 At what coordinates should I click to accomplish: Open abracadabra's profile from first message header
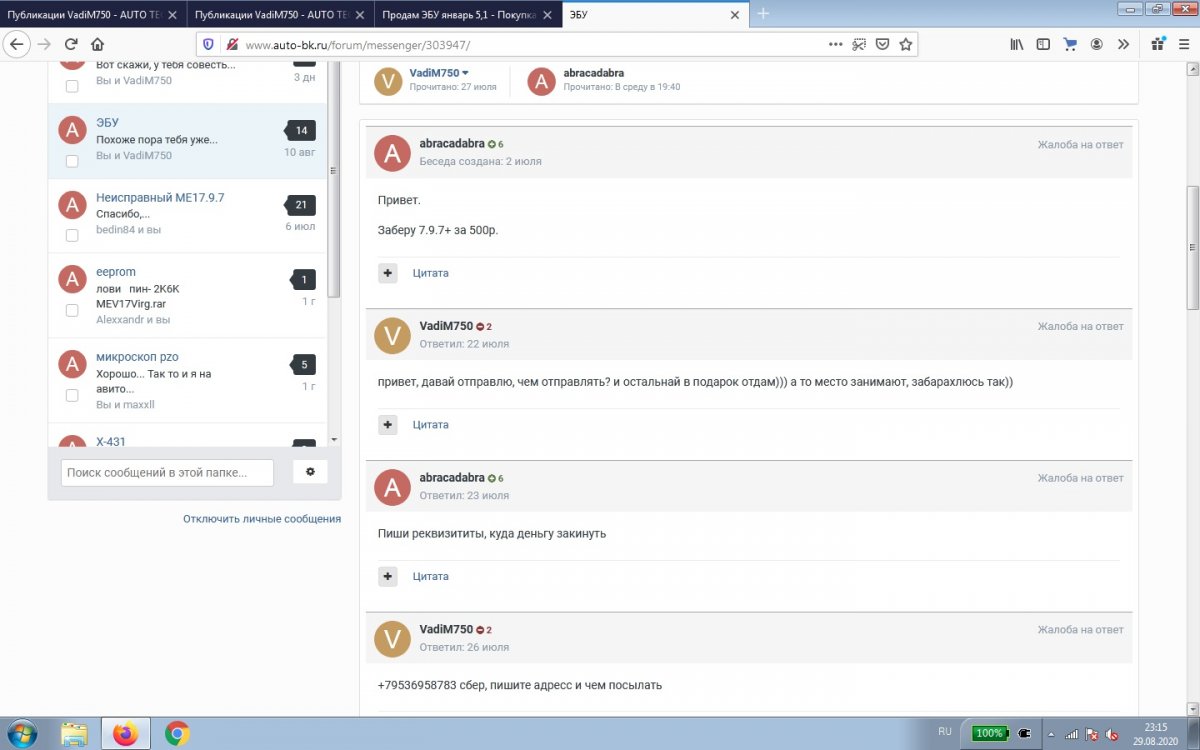coord(451,144)
